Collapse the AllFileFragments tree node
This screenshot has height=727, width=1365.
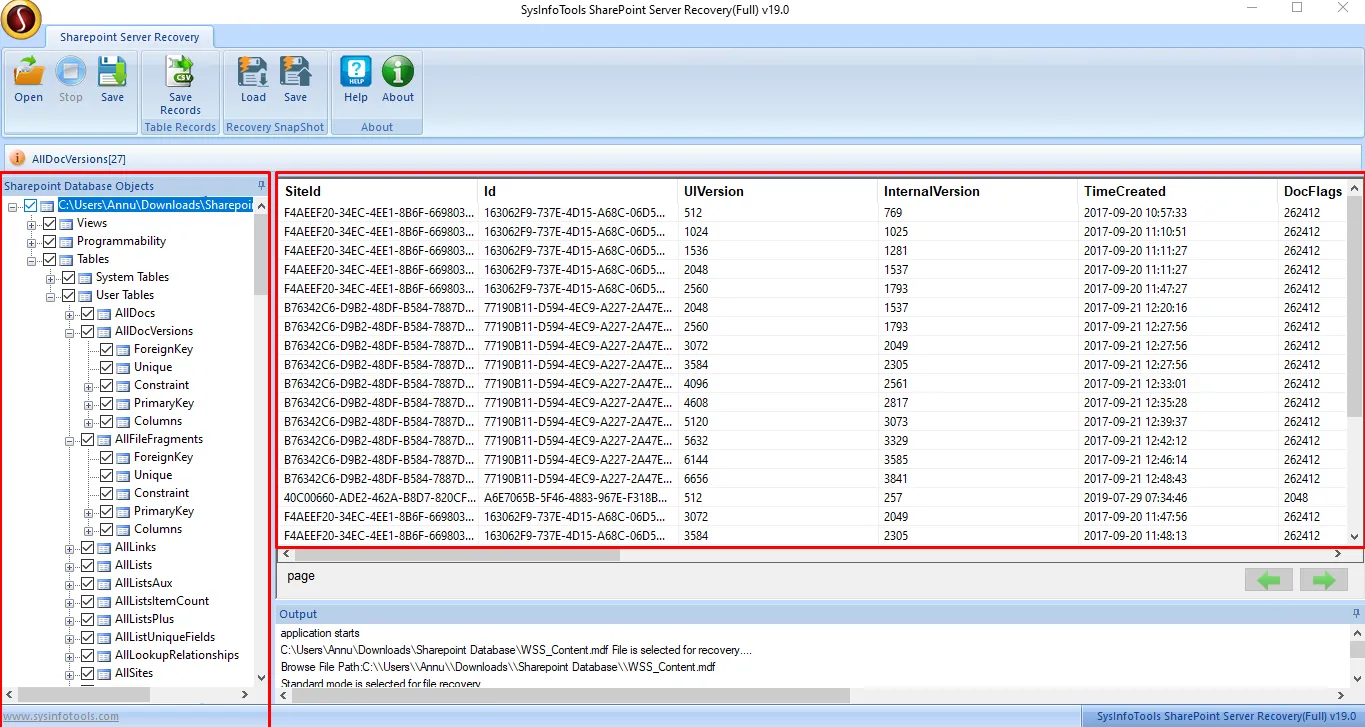pos(70,439)
